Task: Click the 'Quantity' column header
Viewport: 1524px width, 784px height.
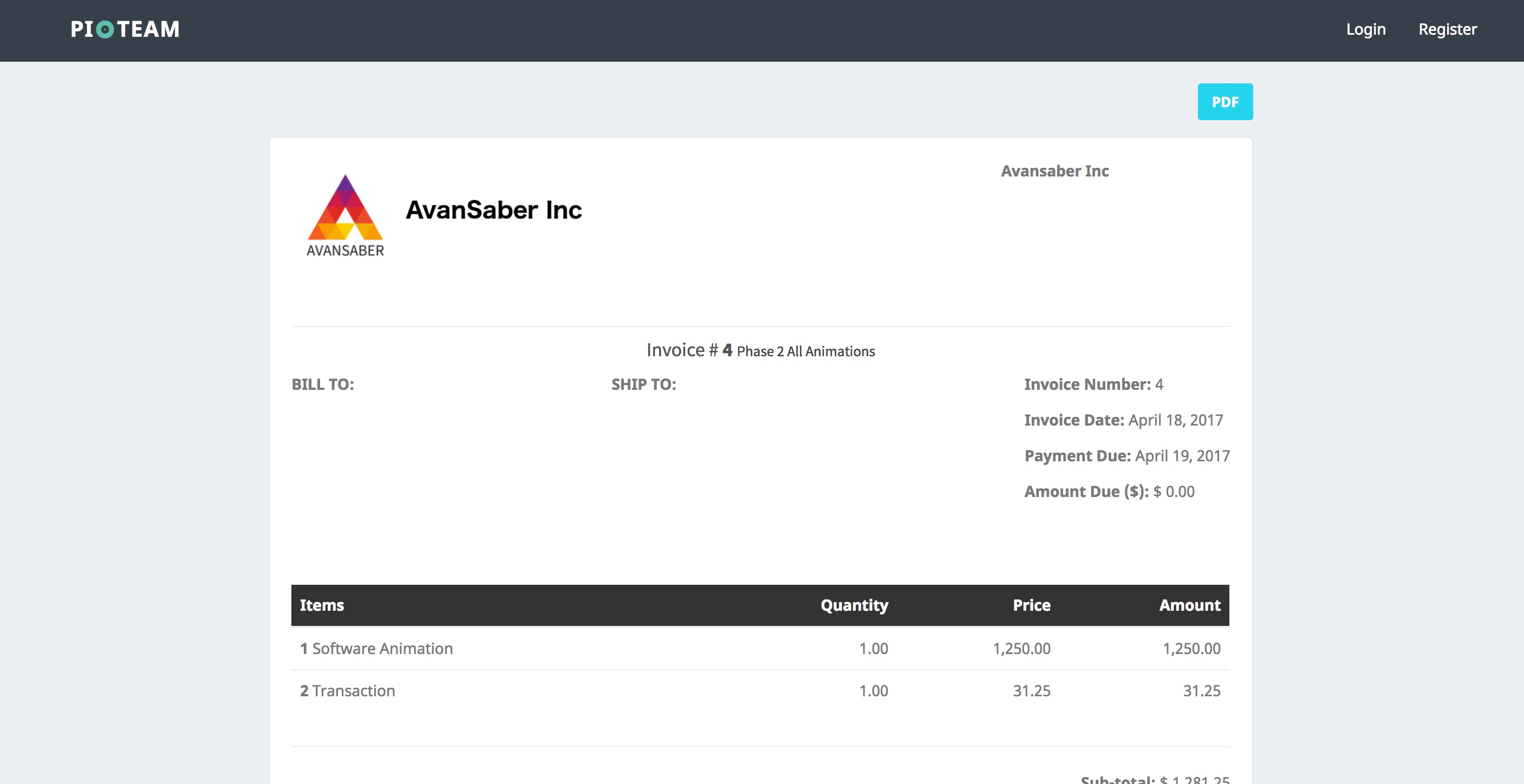Action: 854,605
